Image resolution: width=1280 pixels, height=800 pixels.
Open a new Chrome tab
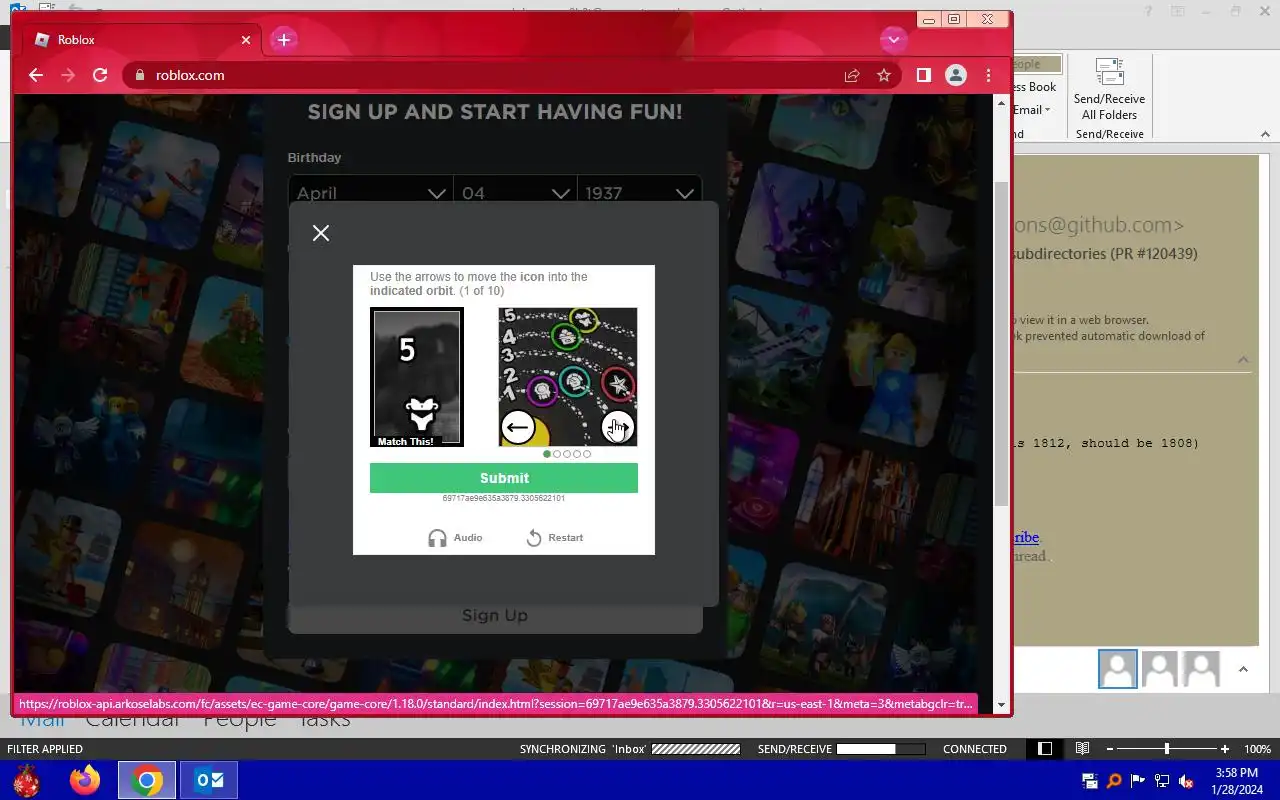284,40
